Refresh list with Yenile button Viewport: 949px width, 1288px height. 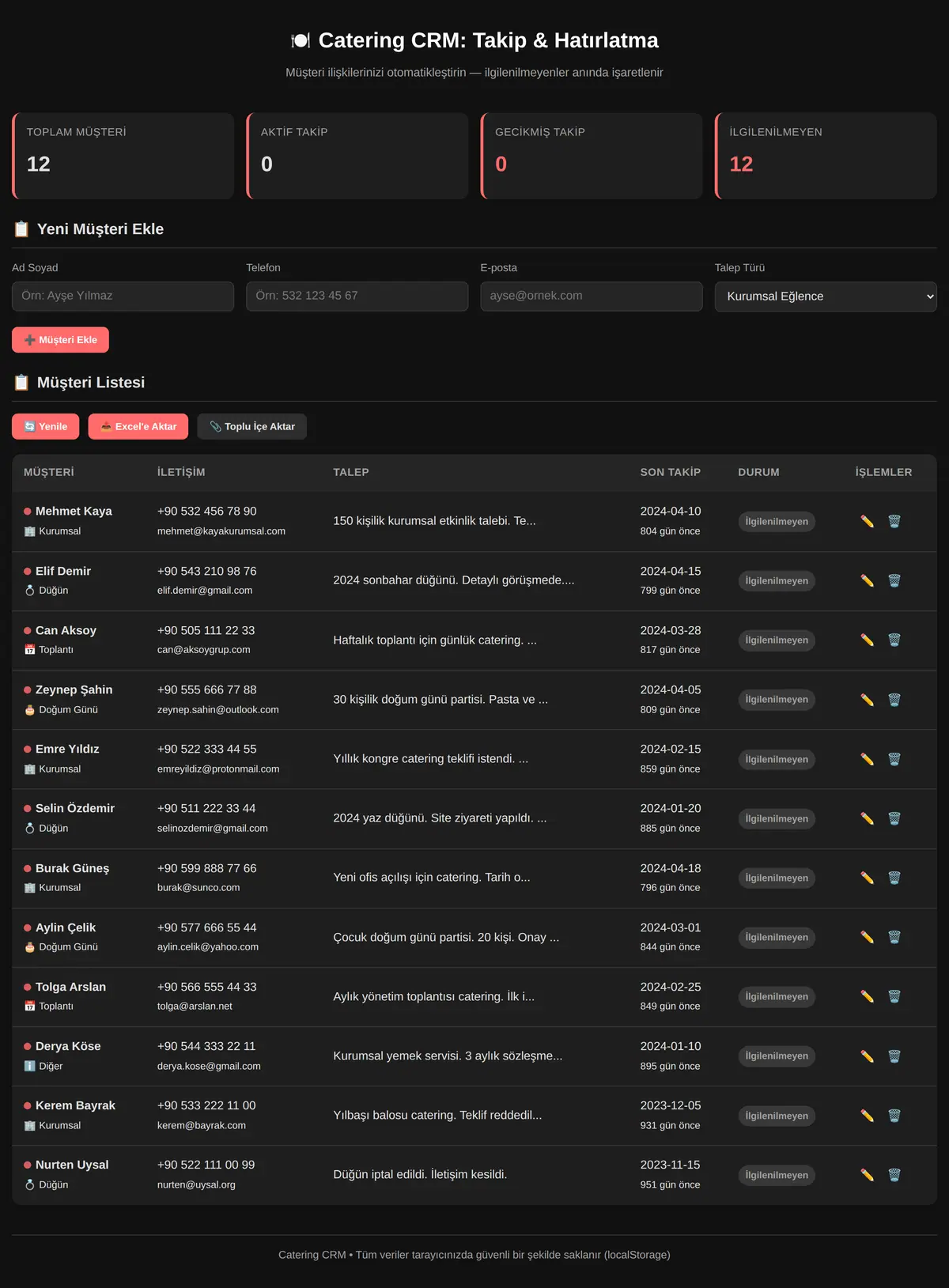pos(45,426)
